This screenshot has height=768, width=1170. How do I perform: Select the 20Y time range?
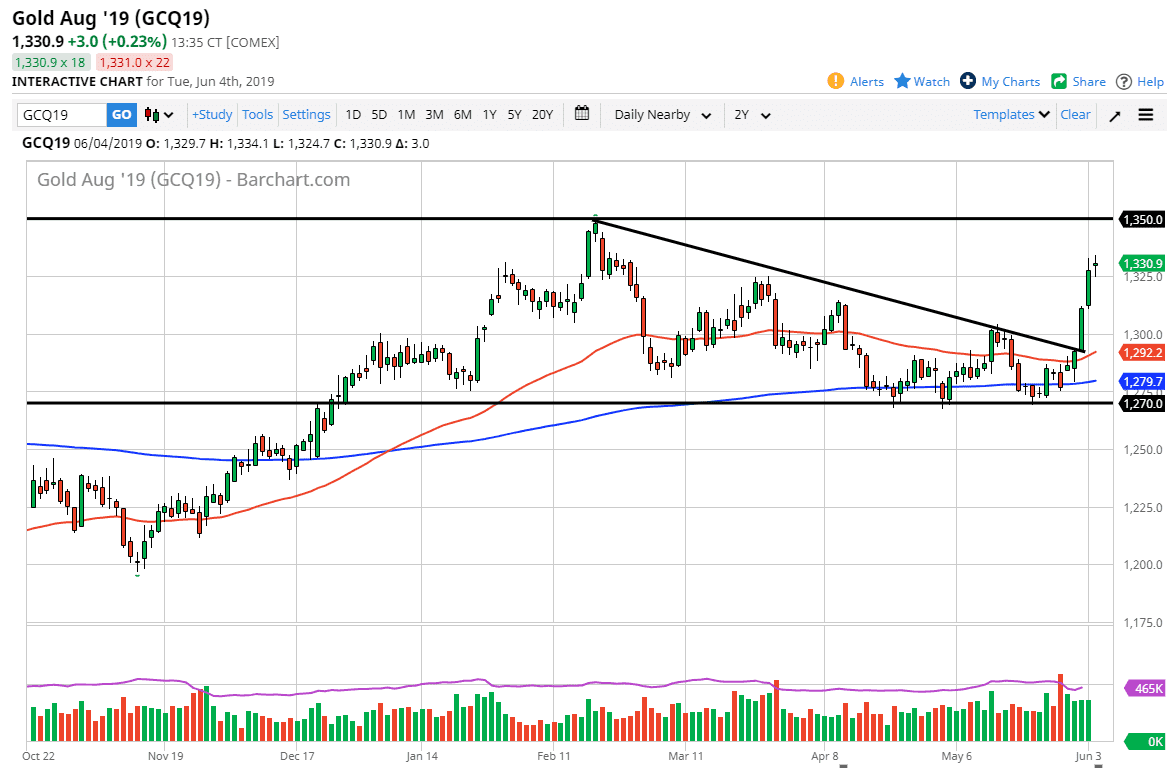point(542,115)
